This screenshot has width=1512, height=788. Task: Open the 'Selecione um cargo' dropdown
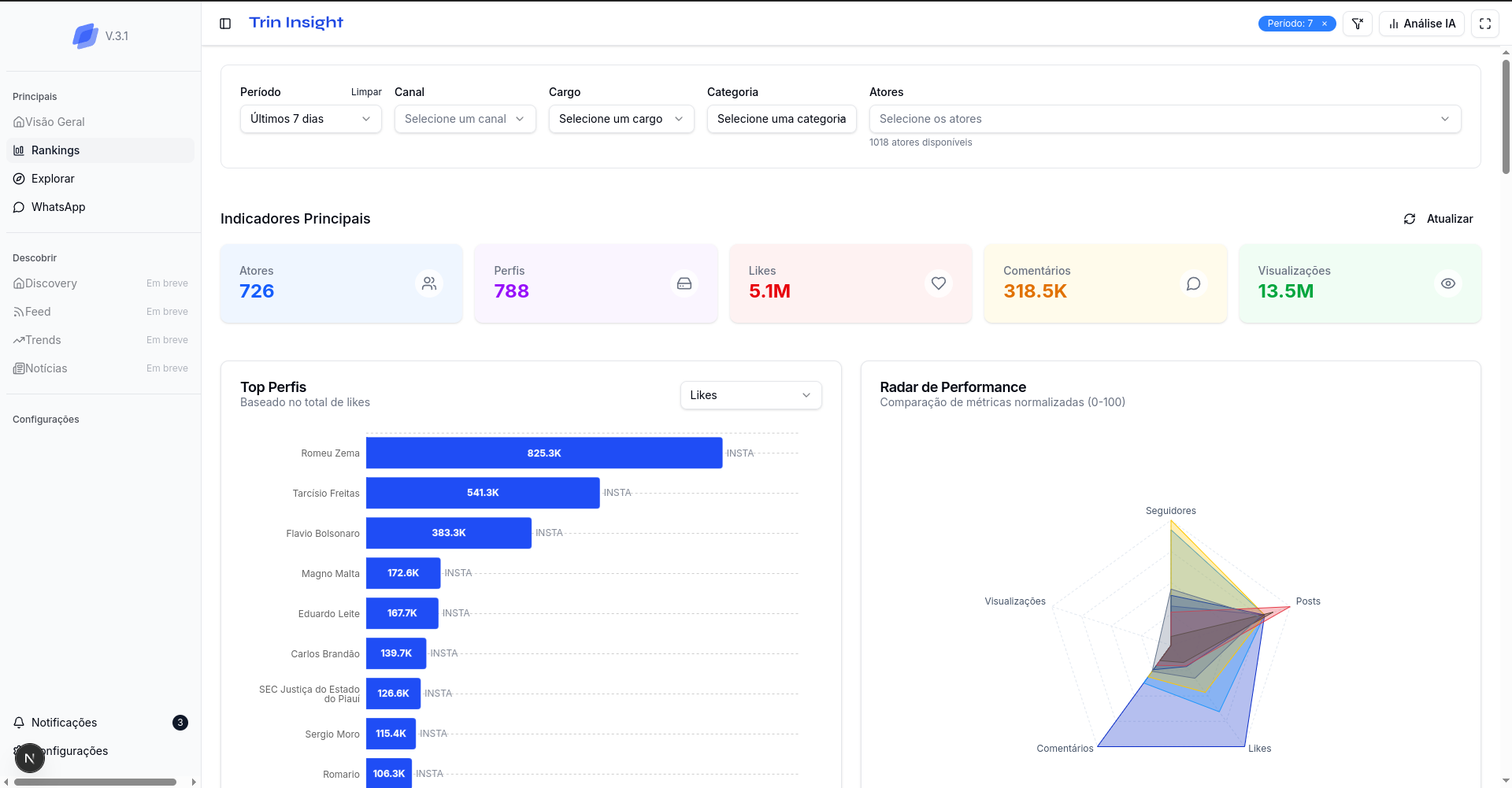[x=621, y=119]
